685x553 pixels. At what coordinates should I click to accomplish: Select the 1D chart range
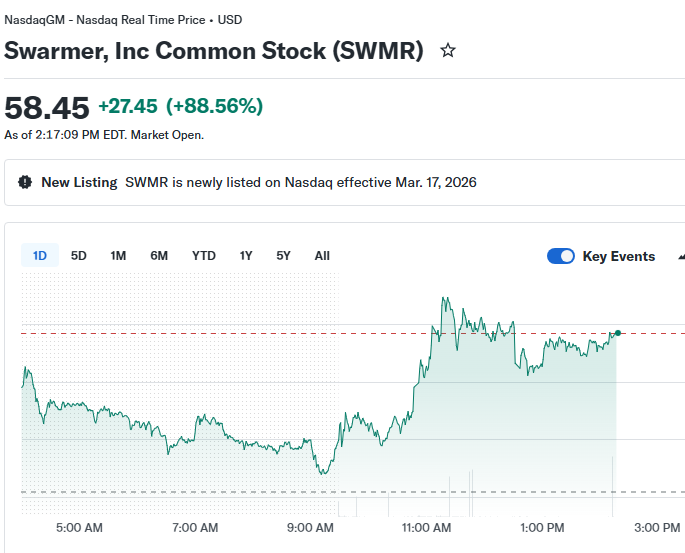40,256
